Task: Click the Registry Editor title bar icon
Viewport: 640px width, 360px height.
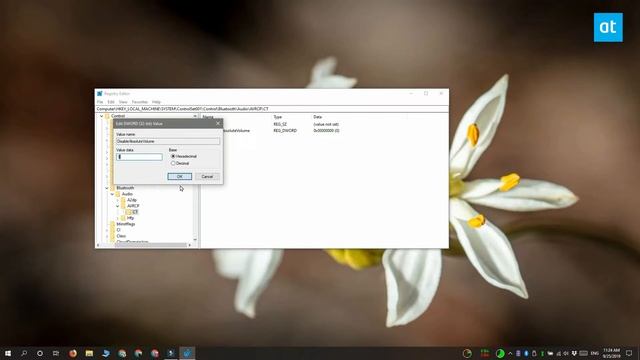Action: (x=100, y=93)
